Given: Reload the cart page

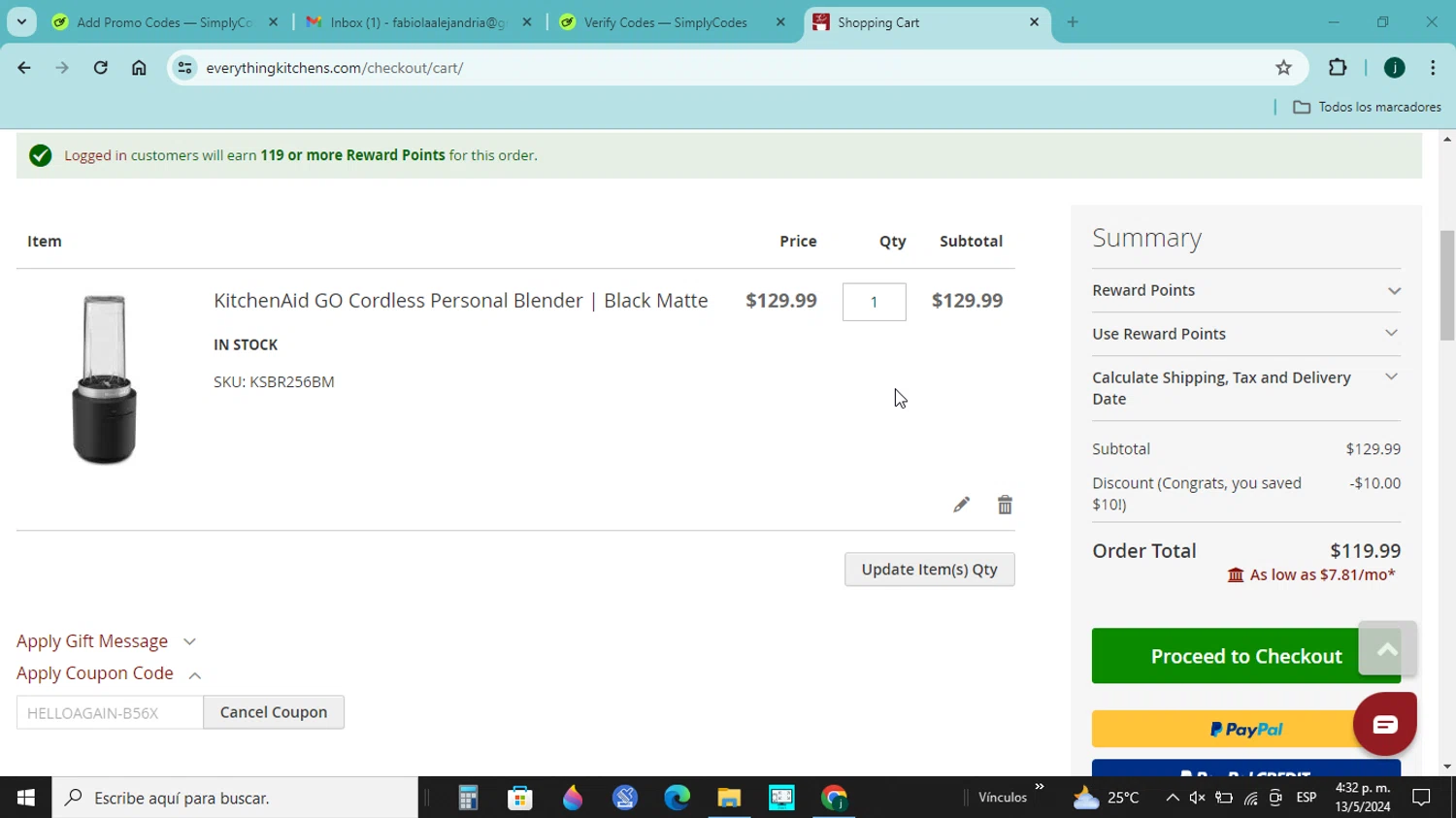Looking at the screenshot, I should pyautogui.click(x=101, y=68).
